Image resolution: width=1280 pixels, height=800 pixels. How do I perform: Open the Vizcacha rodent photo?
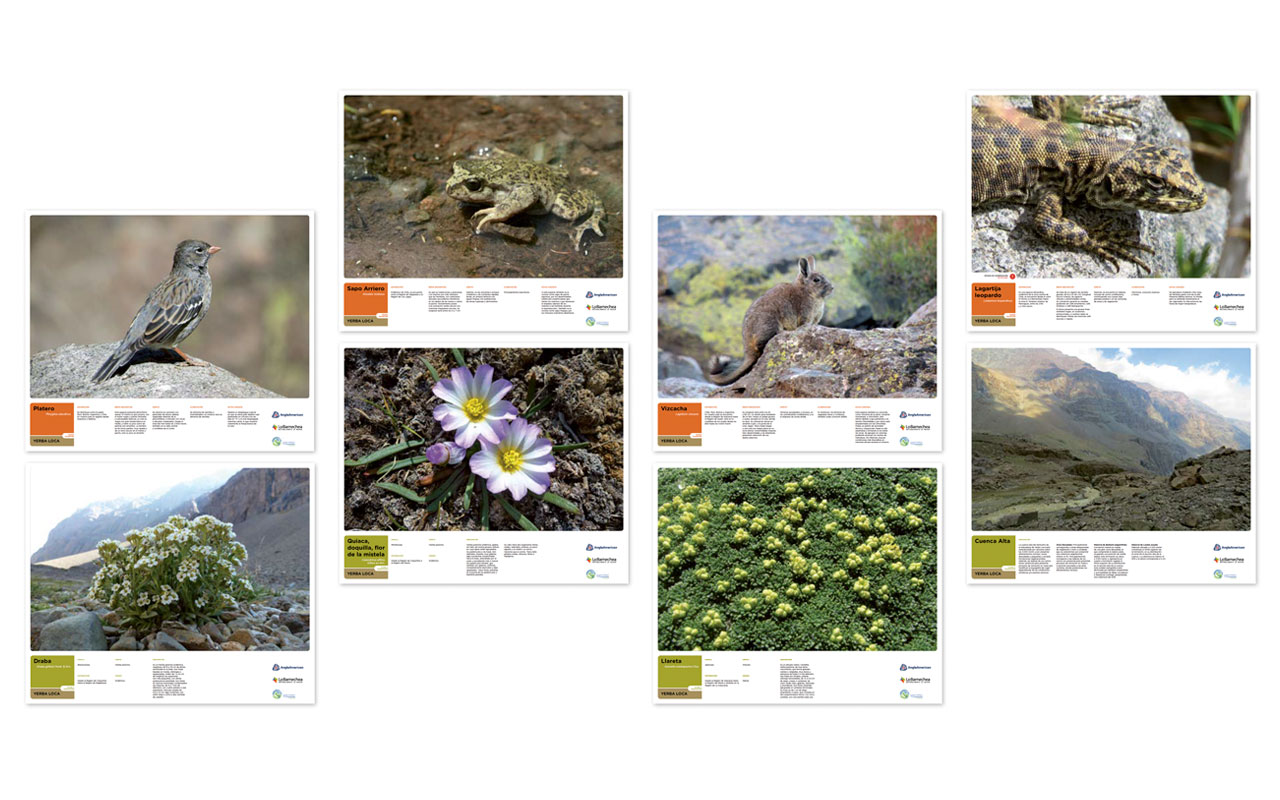(798, 307)
